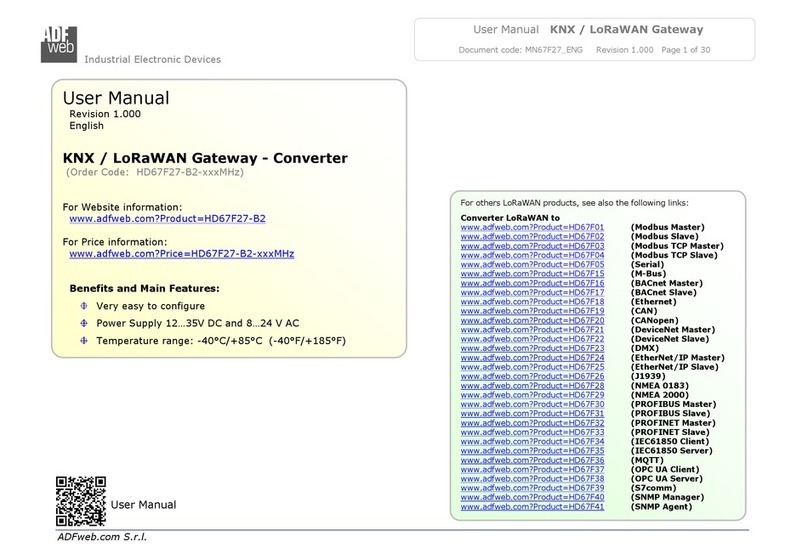
Task: Click the 'Converter LoRaWAN to' heading
Action: point(510,218)
